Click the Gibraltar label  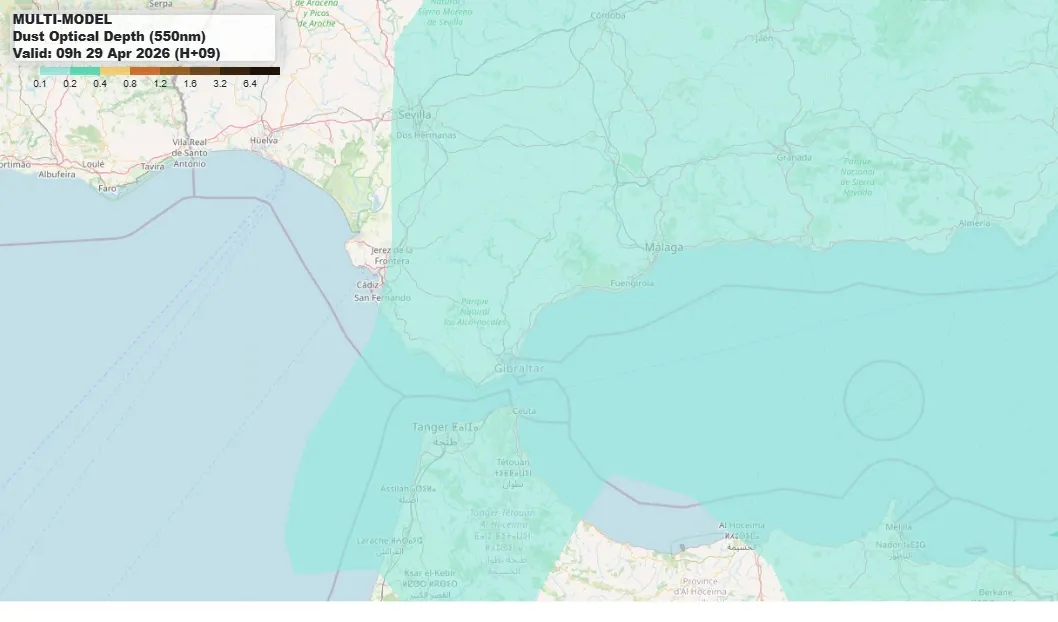[521, 366]
